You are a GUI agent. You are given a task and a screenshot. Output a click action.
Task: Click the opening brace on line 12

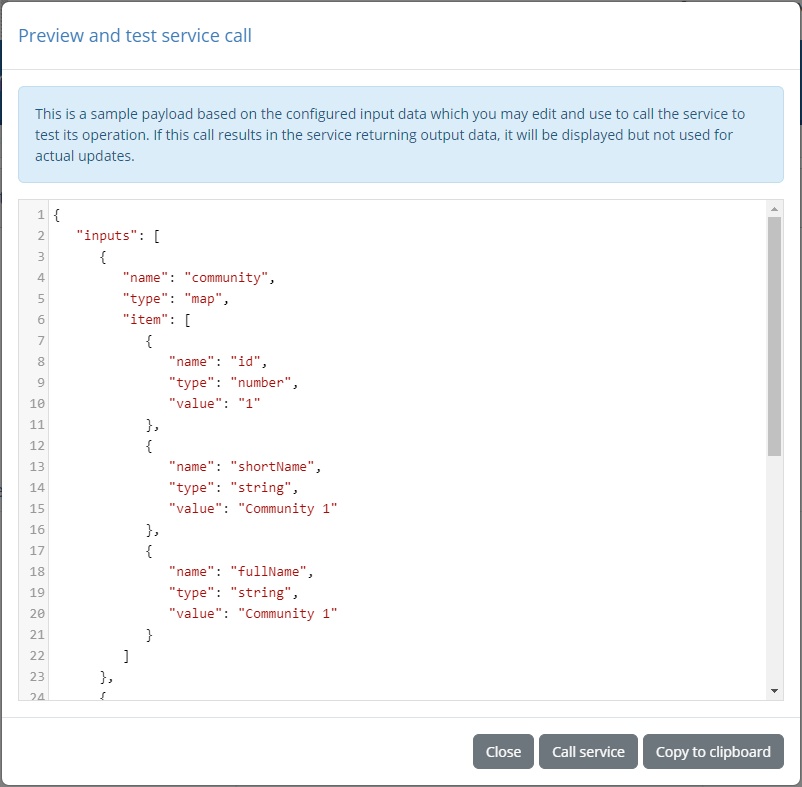click(x=149, y=445)
